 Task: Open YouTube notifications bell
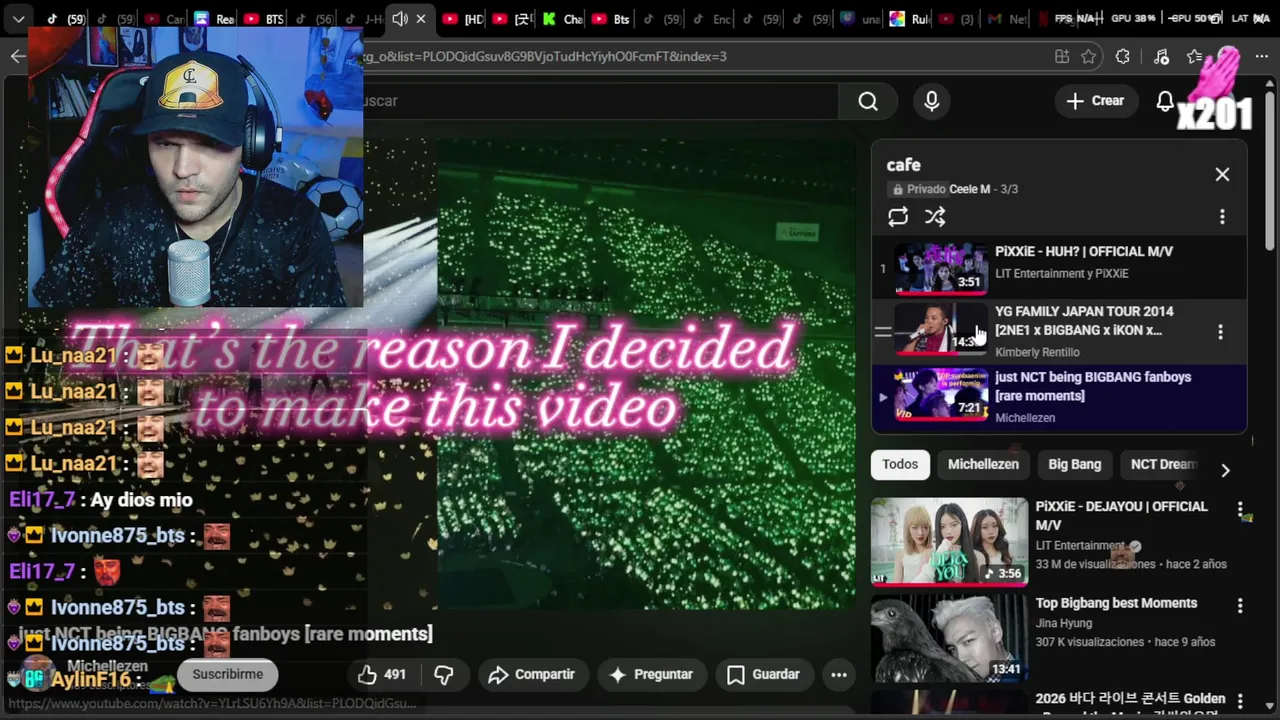coord(1165,101)
